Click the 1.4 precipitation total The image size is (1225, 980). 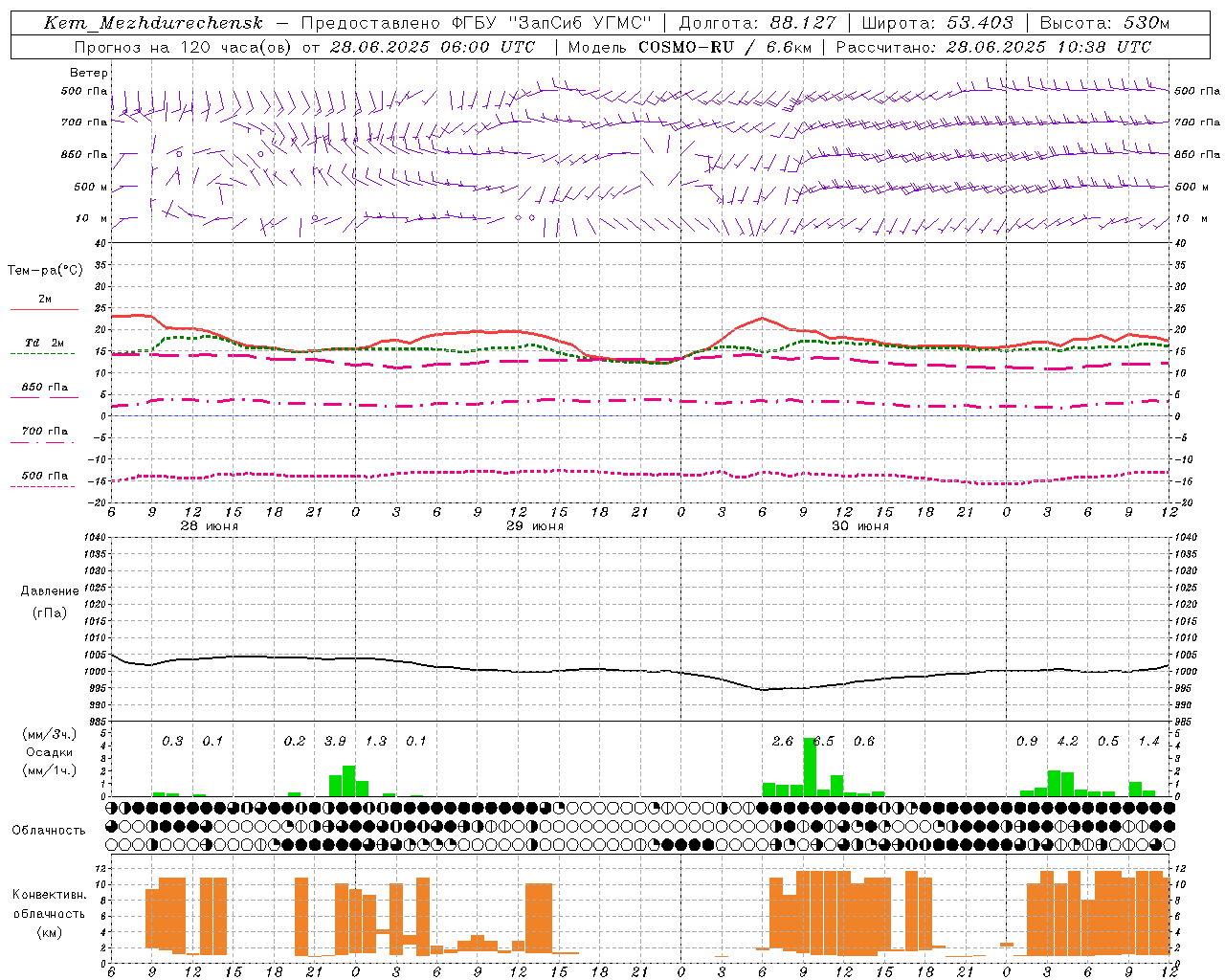(1149, 742)
